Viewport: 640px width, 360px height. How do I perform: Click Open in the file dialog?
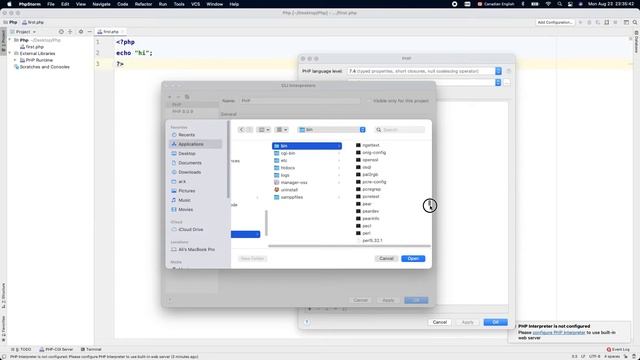coord(413,258)
